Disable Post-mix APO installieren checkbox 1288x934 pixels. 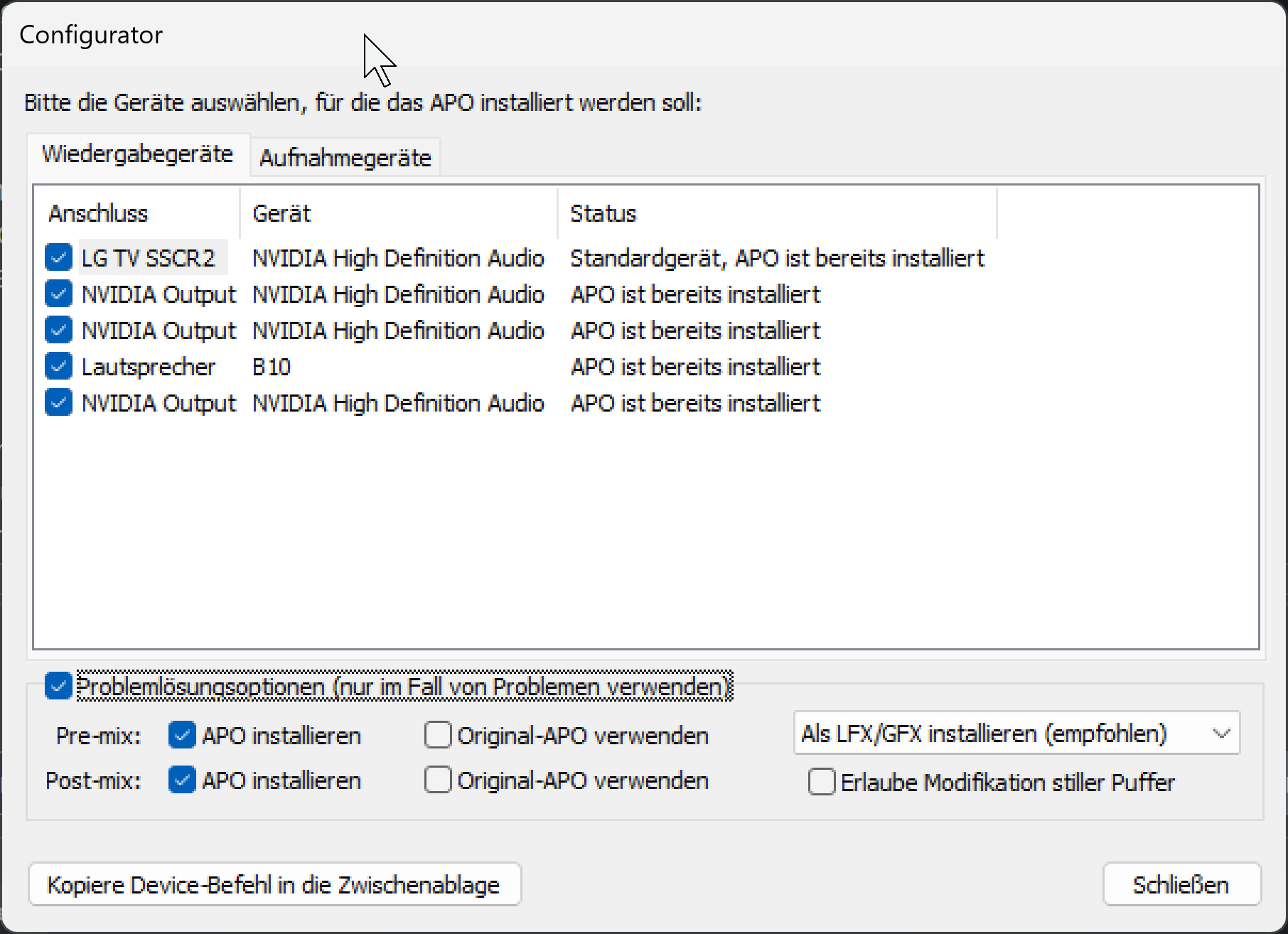click(182, 780)
